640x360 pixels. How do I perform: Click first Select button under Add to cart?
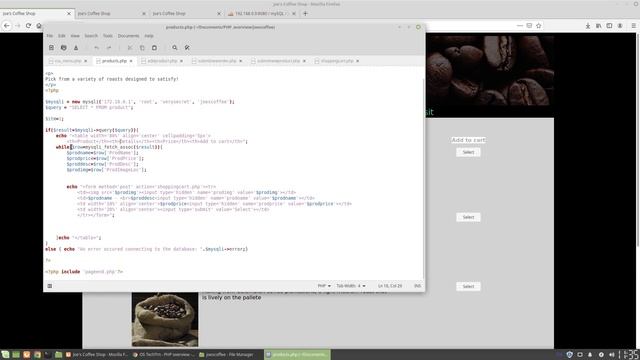coord(468,152)
